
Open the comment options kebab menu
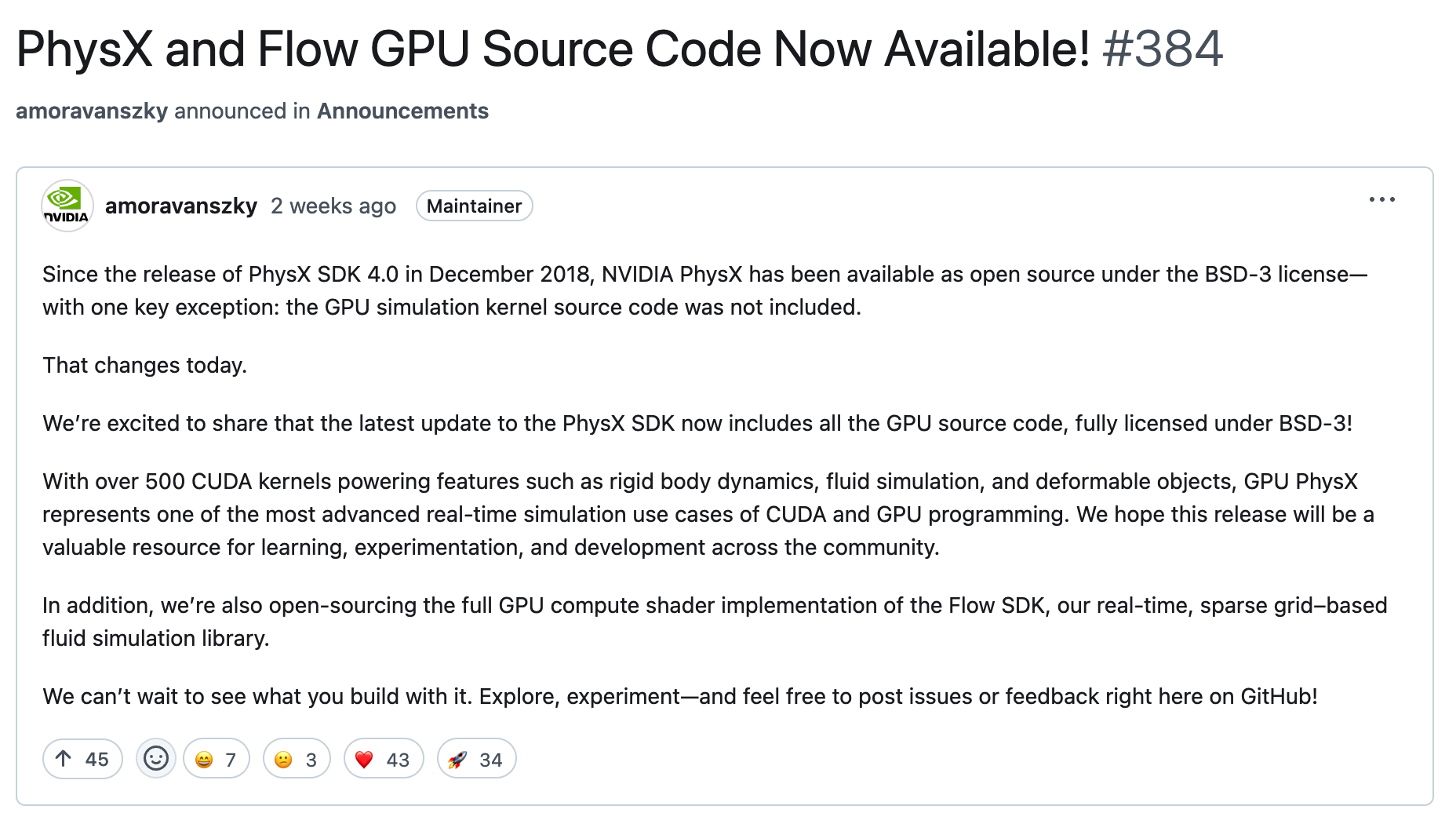tap(1383, 200)
